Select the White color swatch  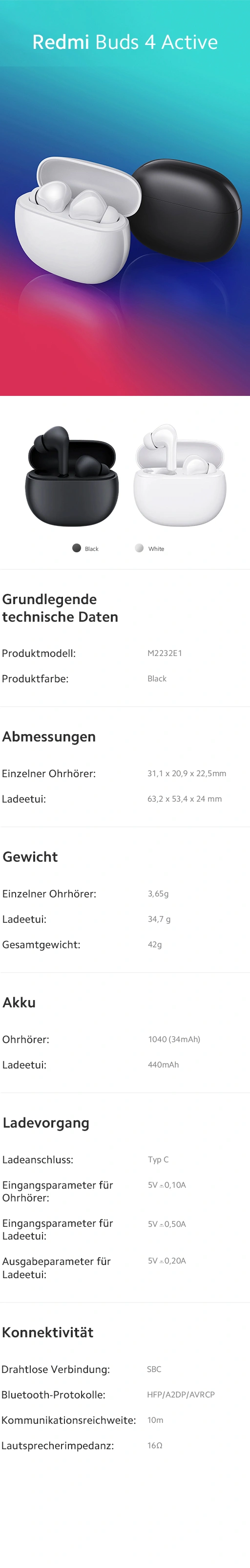pyautogui.click(x=139, y=548)
